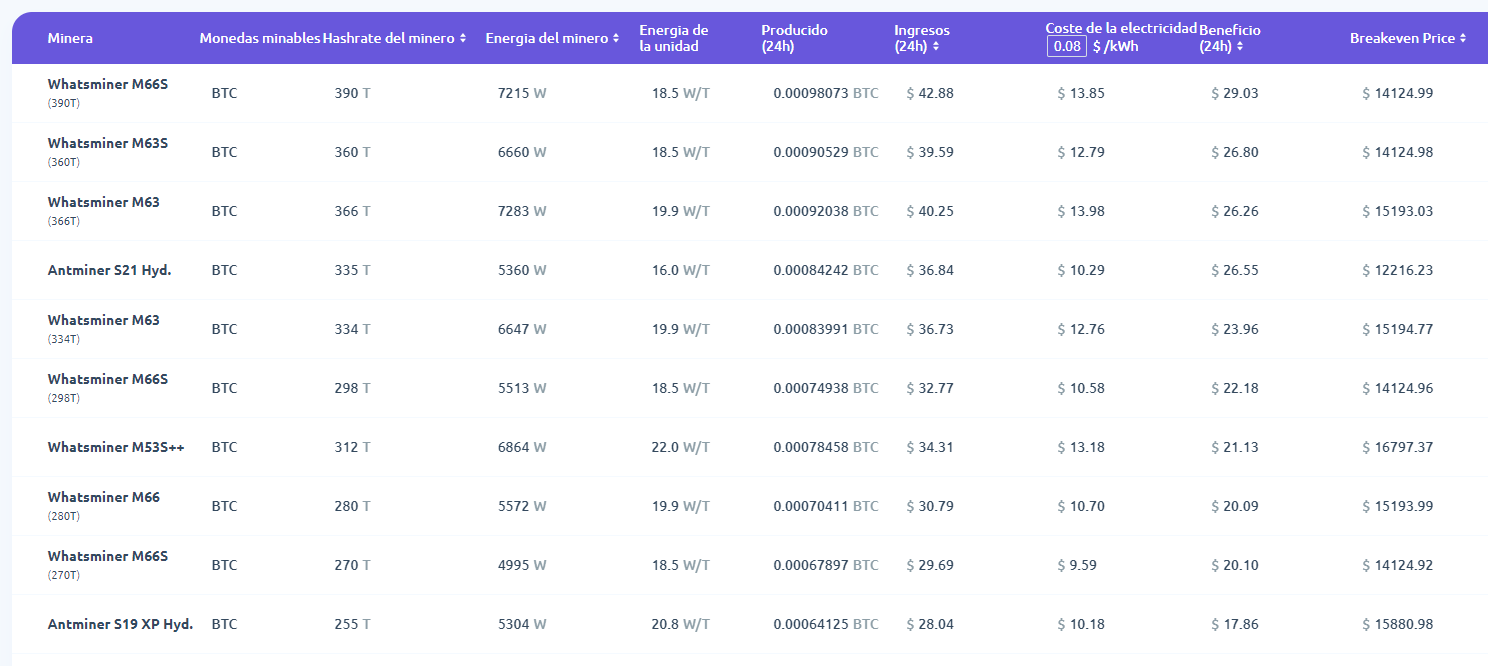Select the 7283 W power value

click(522, 211)
